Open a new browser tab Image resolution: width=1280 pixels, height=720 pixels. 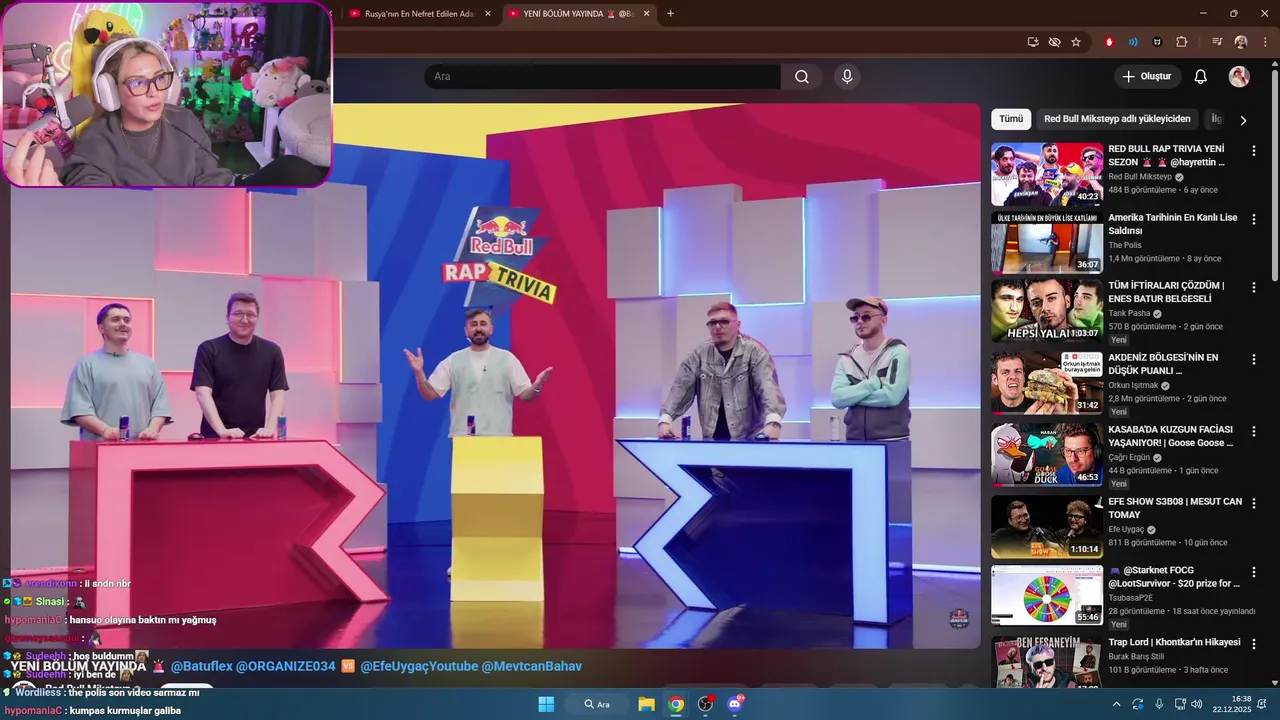[x=670, y=14]
